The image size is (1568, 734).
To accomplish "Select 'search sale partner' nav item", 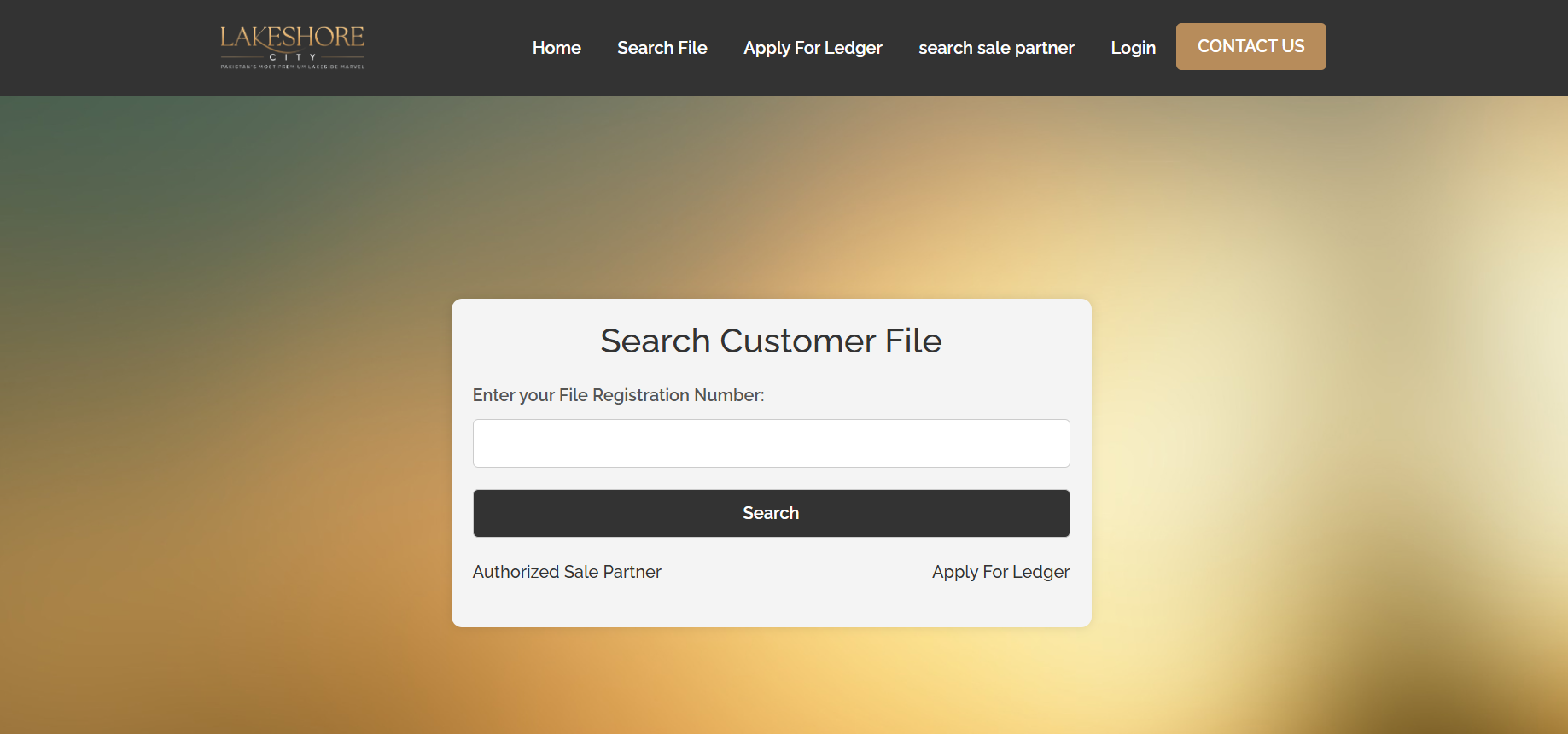I will (x=996, y=48).
